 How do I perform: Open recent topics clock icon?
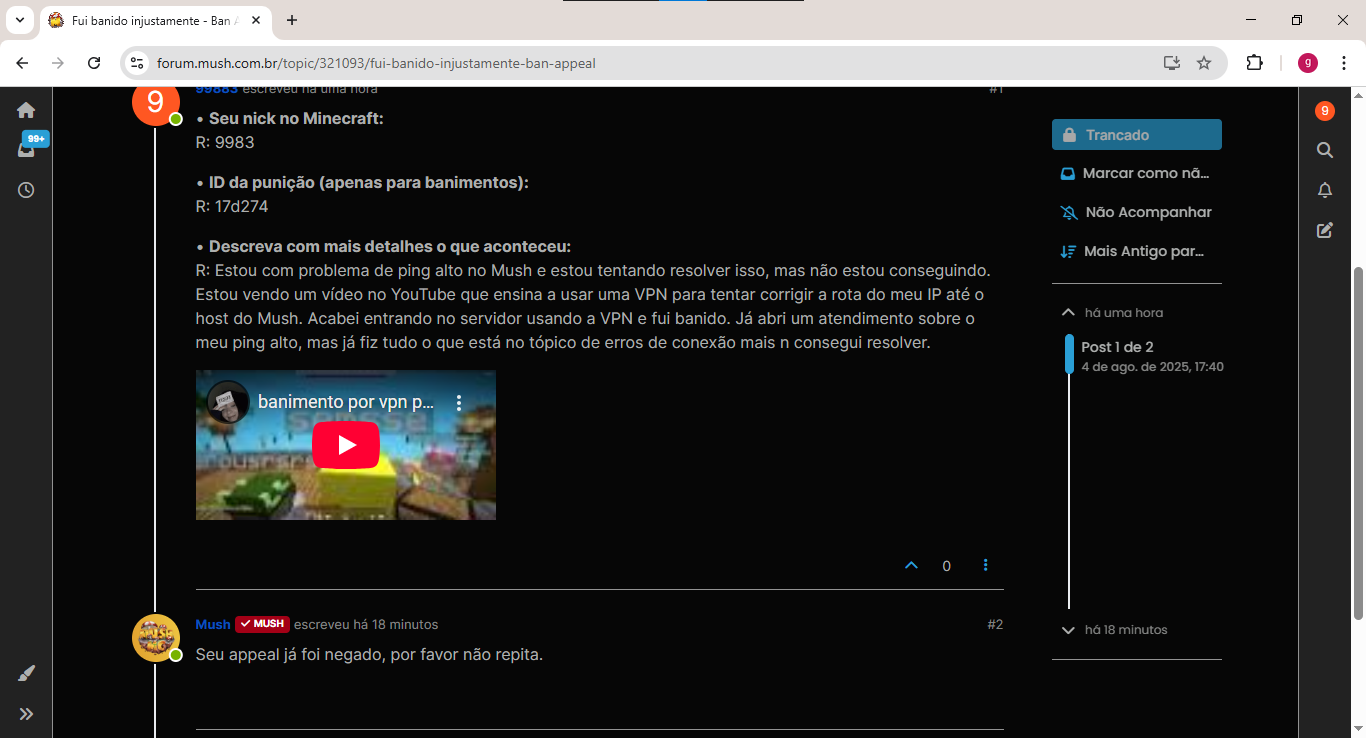pyautogui.click(x=26, y=190)
